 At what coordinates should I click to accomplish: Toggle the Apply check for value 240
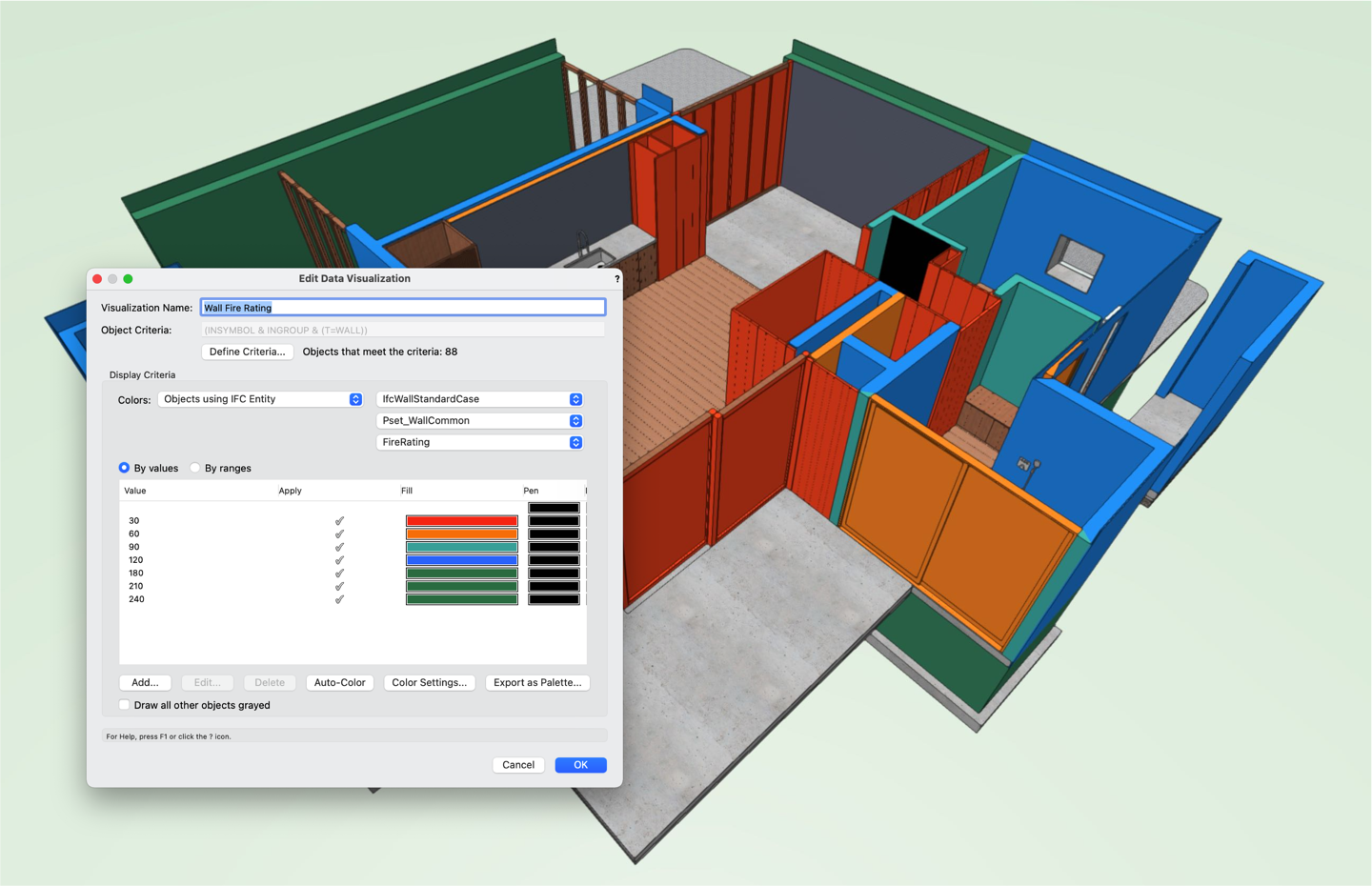click(x=339, y=599)
